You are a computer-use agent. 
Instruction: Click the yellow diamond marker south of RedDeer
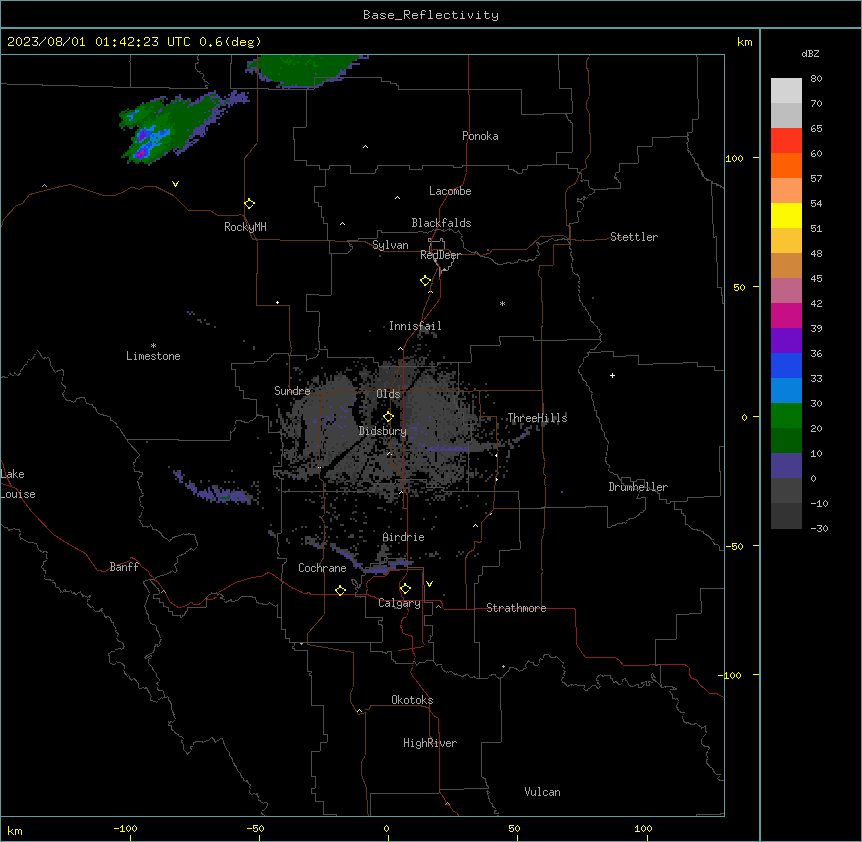pyautogui.click(x=426, y=281)
